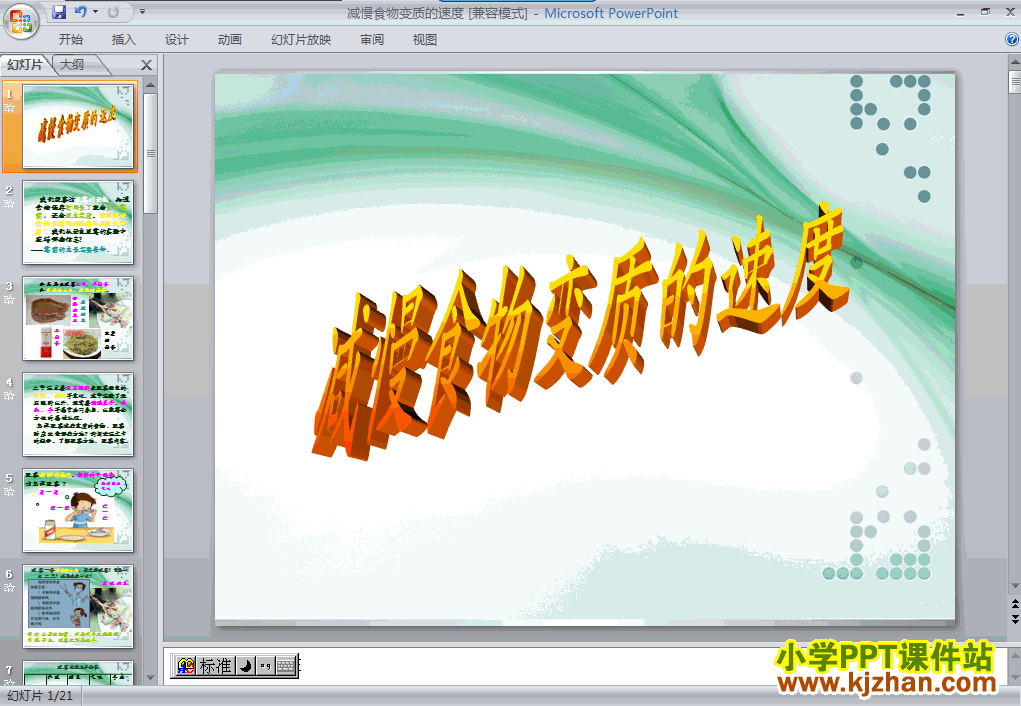
Task: Toggle the 标准 input mode button
Action: coord(216,666)
